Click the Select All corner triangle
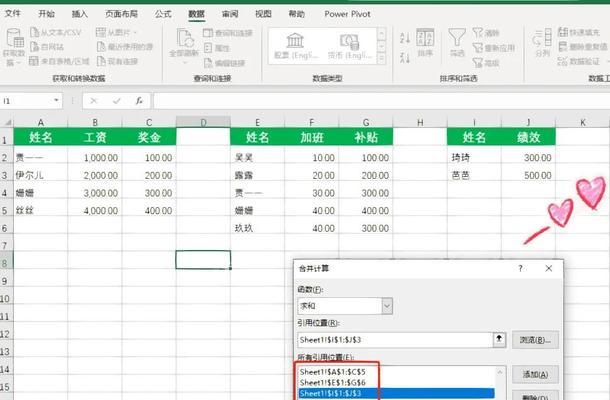 [7, 122]
